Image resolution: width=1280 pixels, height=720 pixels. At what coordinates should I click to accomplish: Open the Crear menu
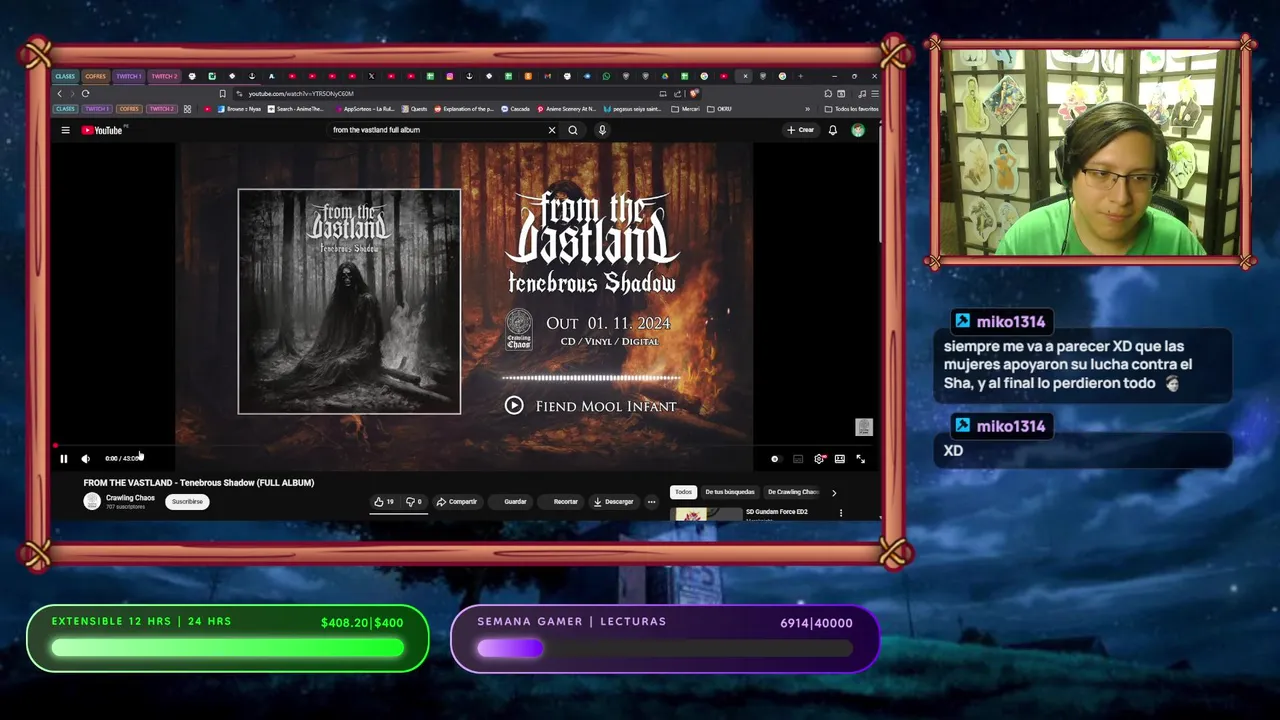tap(800, 130)
